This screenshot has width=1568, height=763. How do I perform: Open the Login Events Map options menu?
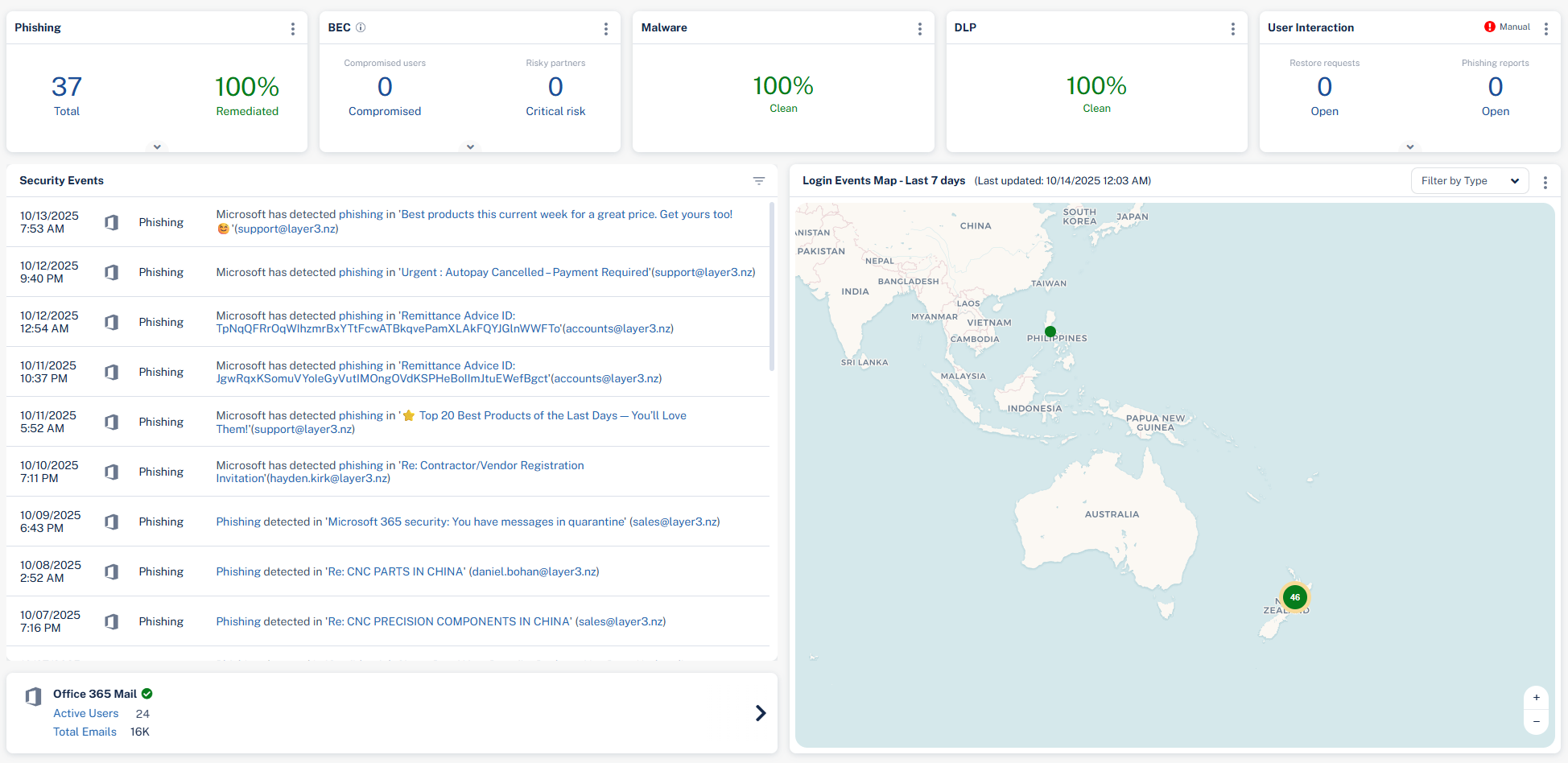(1545, 183)
